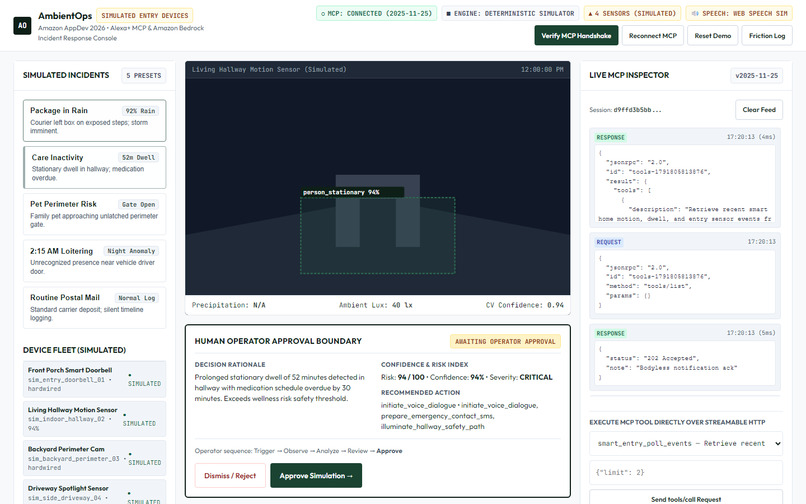The image size is (806, 504).
Task: Click the Simulated Entry Devices badge
Action: point(144,15)
